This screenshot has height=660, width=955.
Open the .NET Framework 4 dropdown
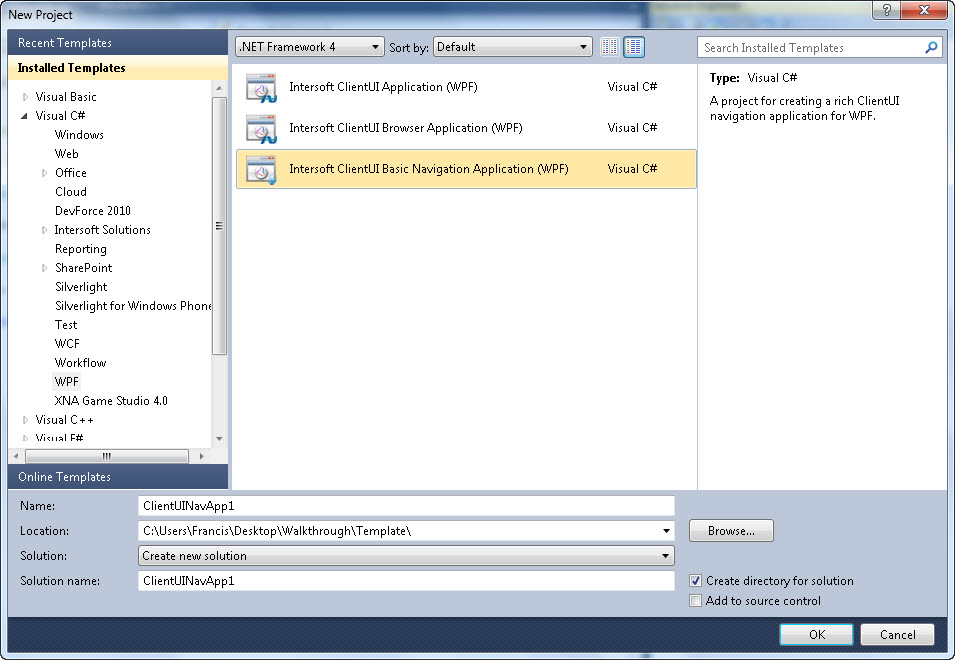tap(309, 47)
